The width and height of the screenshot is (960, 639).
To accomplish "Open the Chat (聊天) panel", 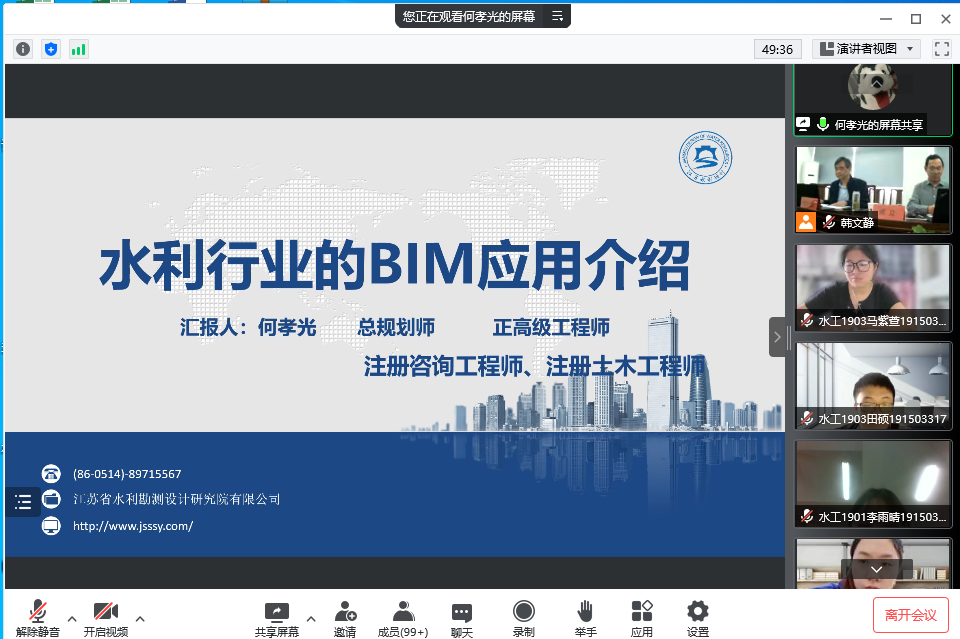I will [x=461, y=618].
